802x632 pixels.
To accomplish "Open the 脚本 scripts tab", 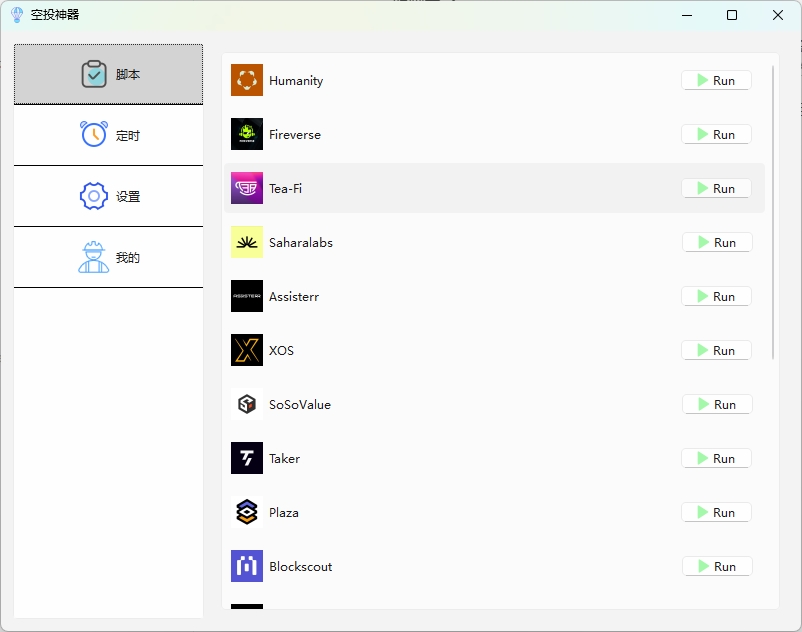I will click(109, 74).
